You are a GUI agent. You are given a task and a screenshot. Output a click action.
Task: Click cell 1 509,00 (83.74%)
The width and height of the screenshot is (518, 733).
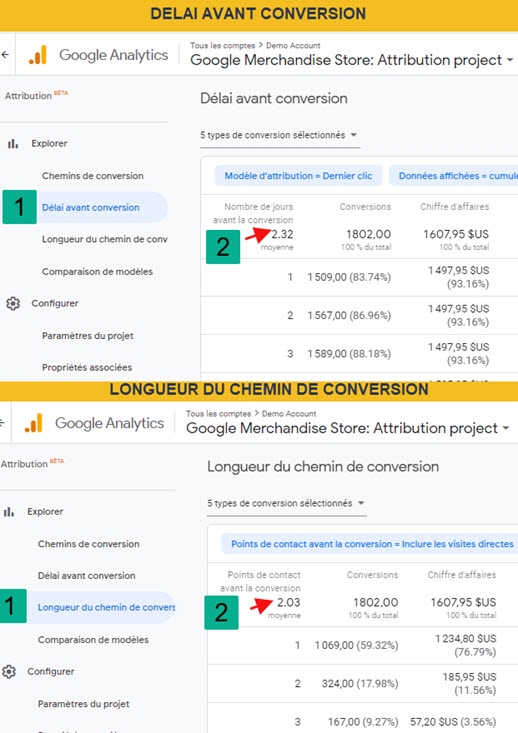click(349, 277)
